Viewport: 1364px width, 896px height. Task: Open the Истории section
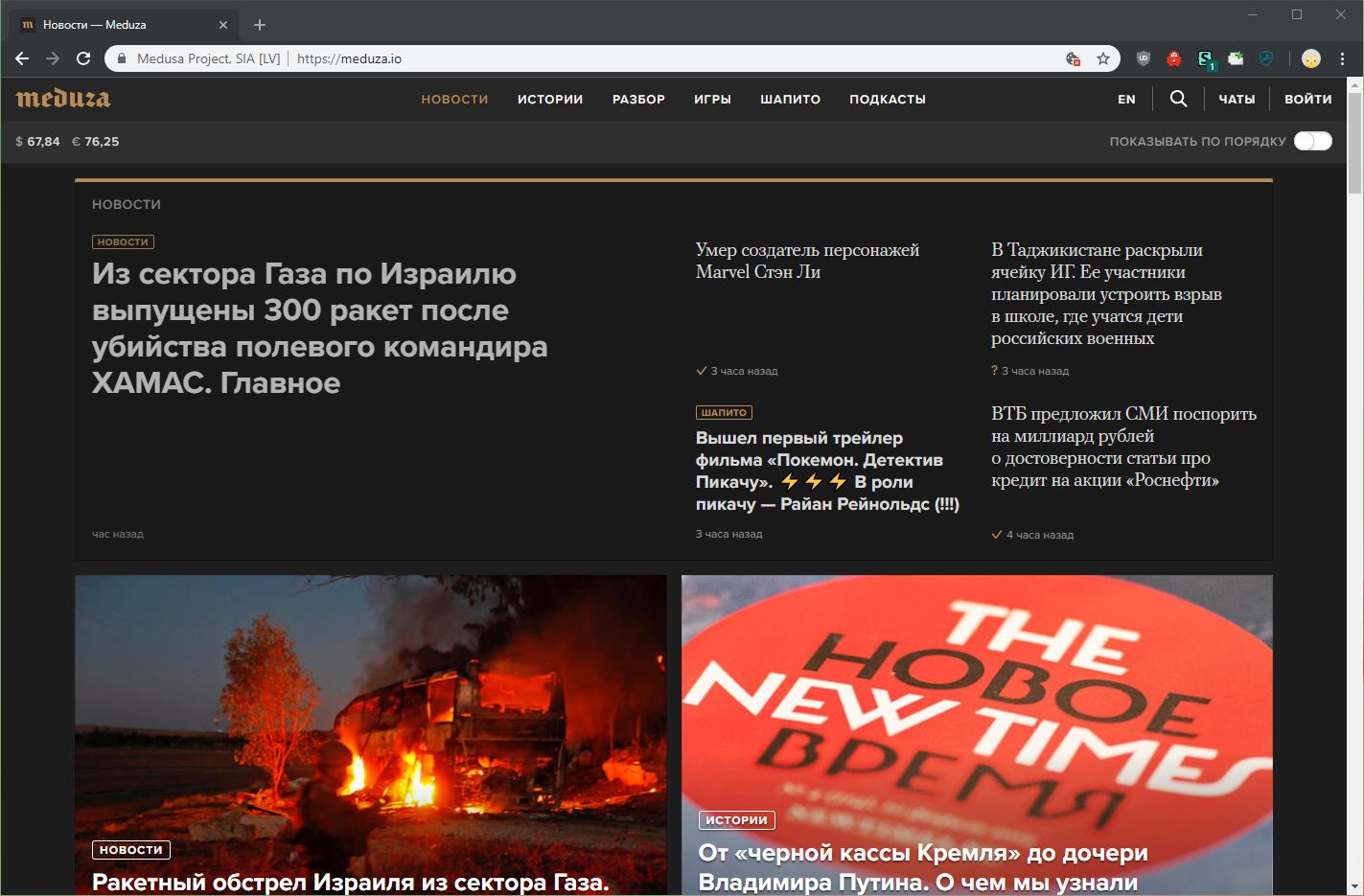(x=550, y=99)
